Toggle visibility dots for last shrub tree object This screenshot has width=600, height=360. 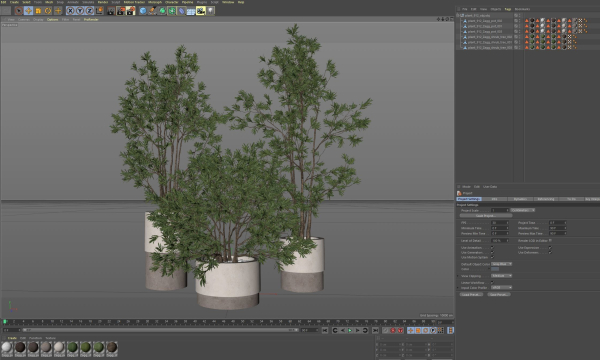(519, 47)
